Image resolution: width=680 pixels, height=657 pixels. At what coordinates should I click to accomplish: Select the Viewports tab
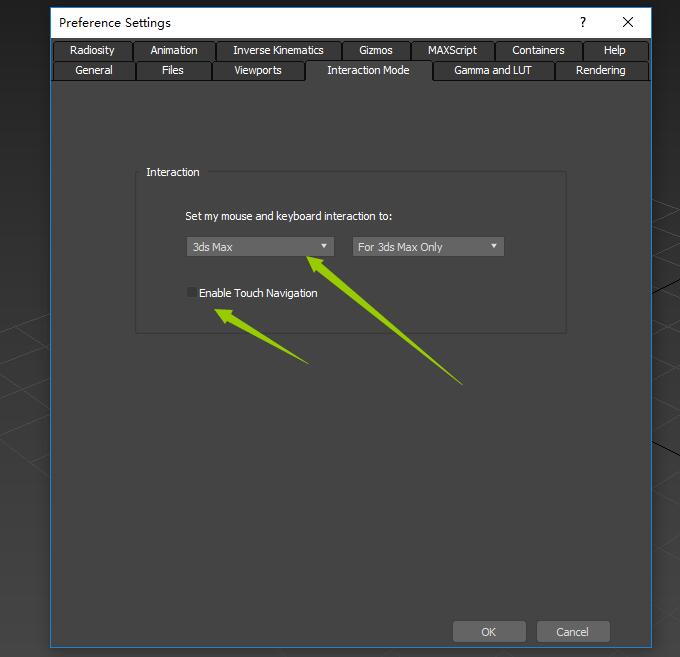pyautogui.click(x=258, y=71)
